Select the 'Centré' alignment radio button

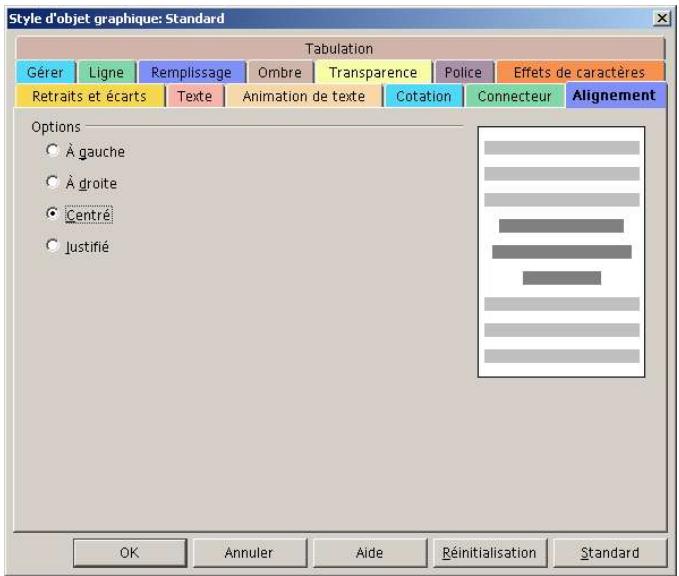click(52, 214)
